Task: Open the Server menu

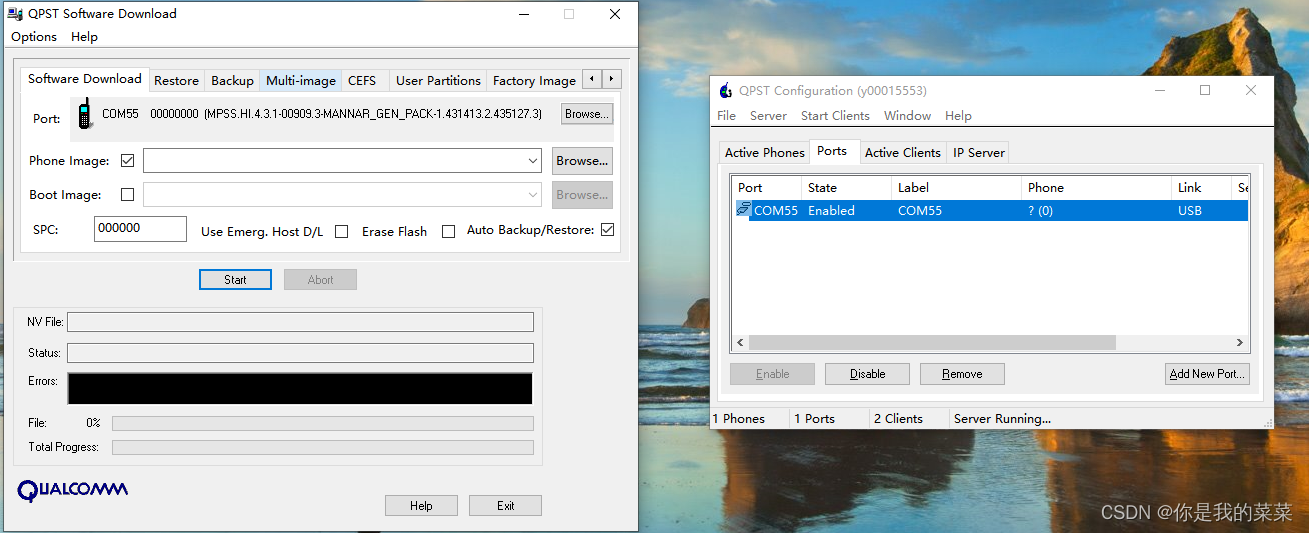Action: [x=768, y=116]
